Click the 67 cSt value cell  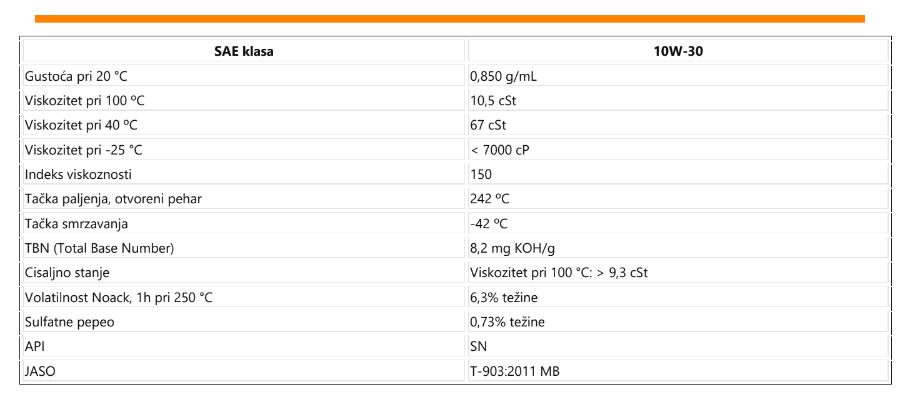(x=487, y=125)
